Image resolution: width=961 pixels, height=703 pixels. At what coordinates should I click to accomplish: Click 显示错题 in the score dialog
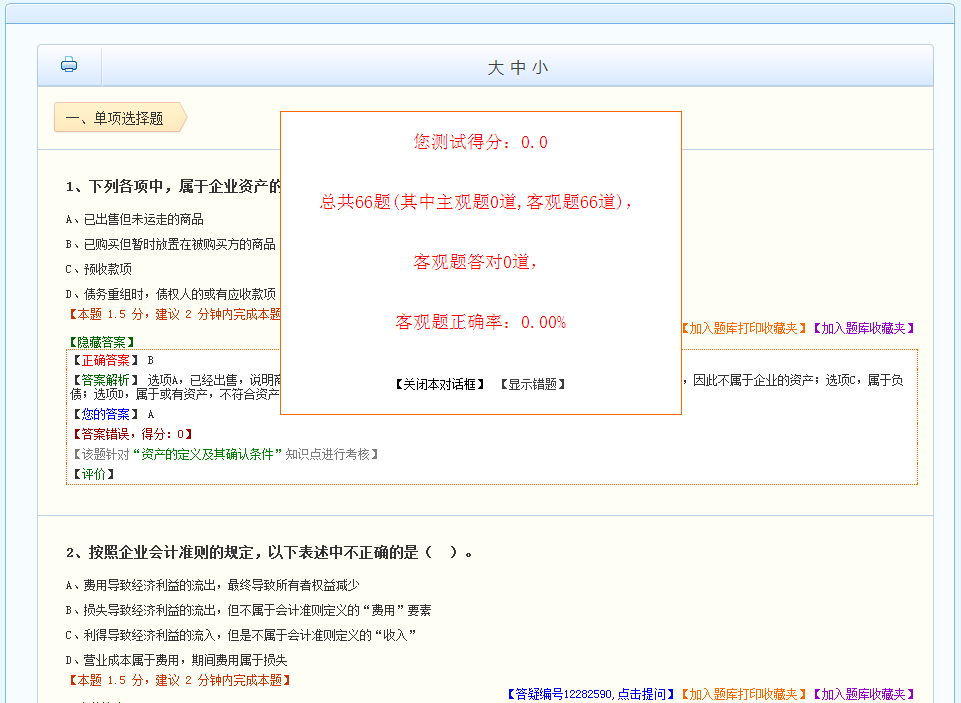(x=533, y=385)
